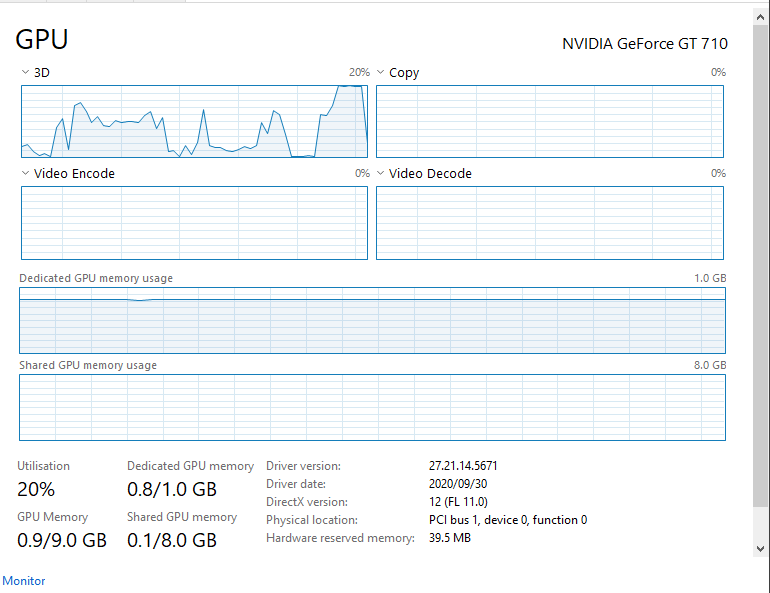Open the Video Encode engine dropdown
The height and width of the screenshot is (593, 770).
pos(26,173)
